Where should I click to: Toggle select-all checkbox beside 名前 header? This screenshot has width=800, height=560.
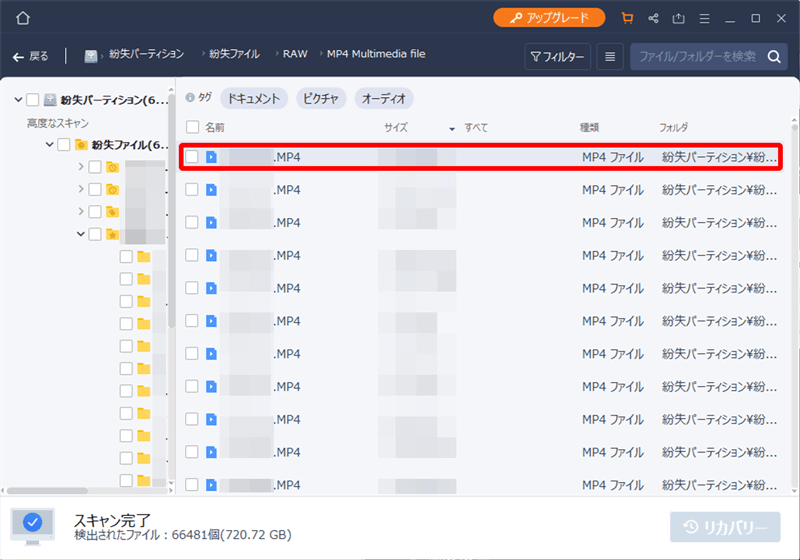click(x=192, y=127)
